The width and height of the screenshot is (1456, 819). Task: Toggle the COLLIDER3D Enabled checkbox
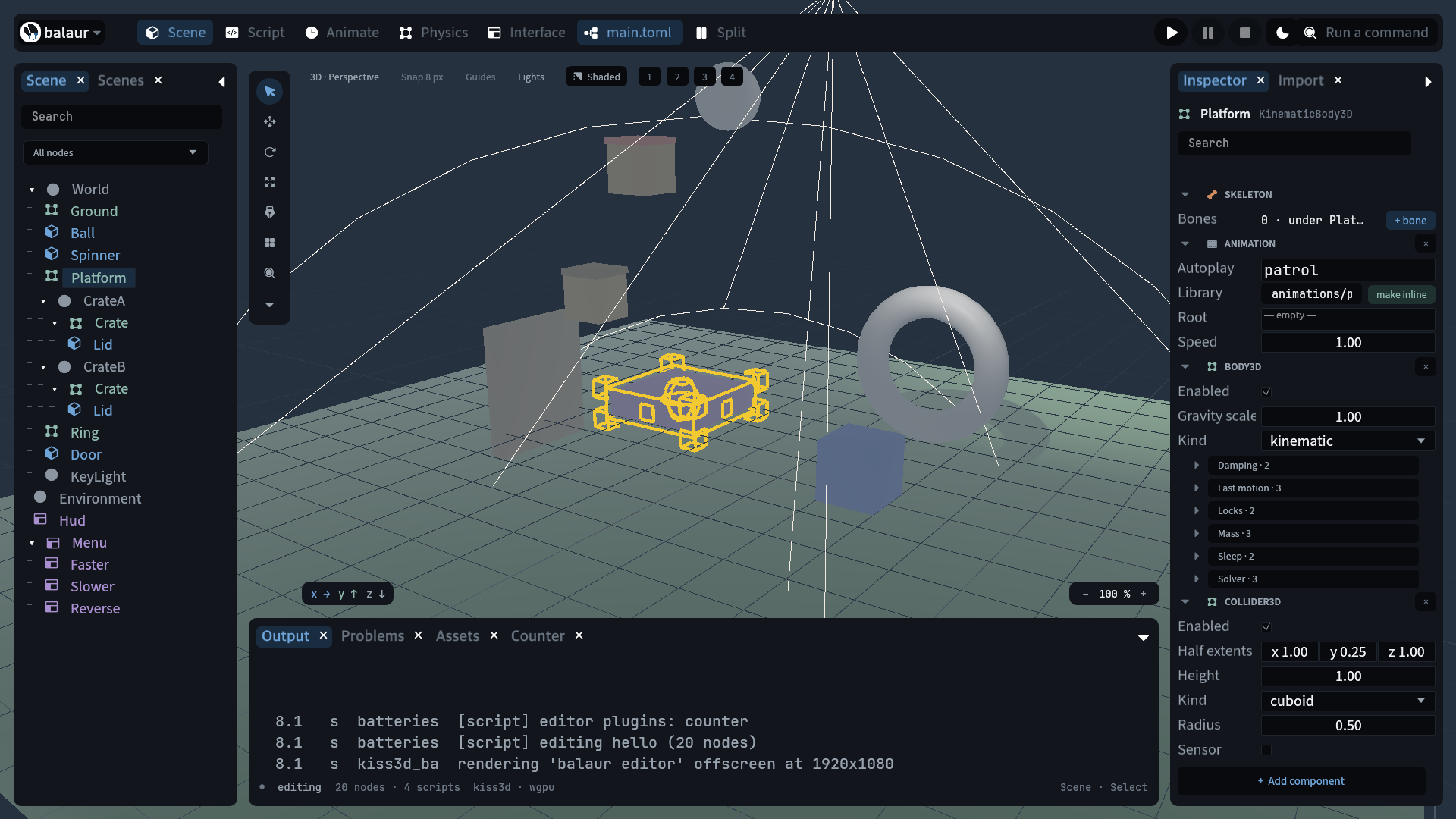(x=1266, y=627)
